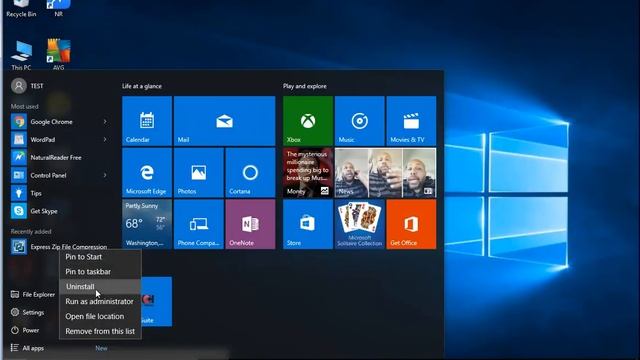Click the Play and explore heading
The height and width of the screenshot is (360, 640).
click(304, 86)
